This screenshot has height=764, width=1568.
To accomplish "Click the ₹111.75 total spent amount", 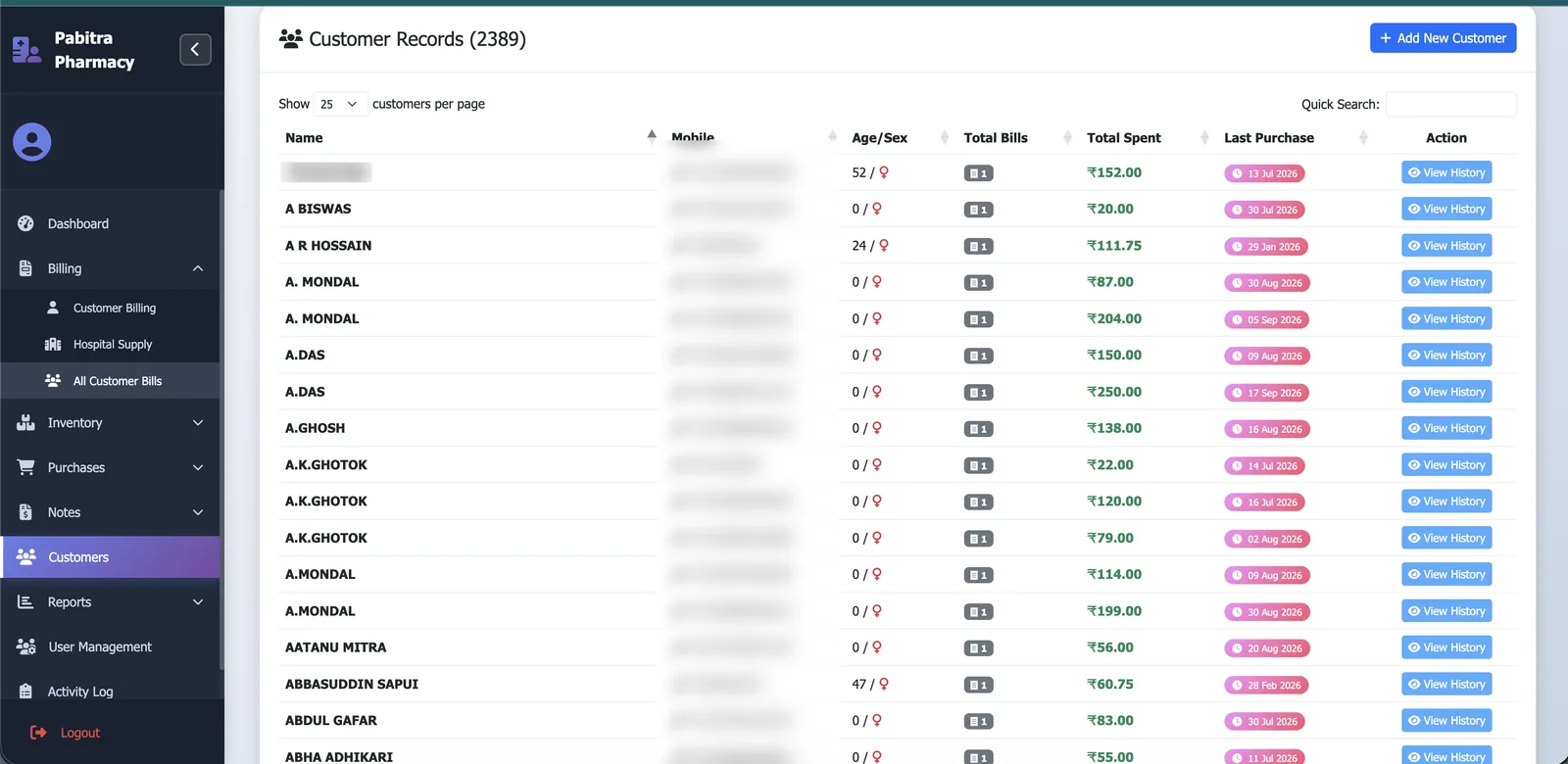I will [x=1114, y=246].
